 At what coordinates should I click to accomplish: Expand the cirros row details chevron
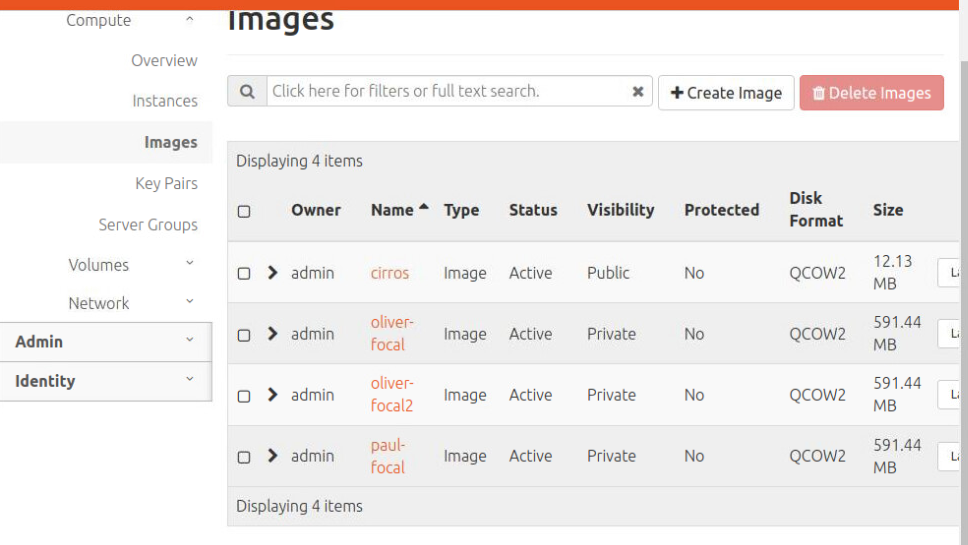[273, 272]
